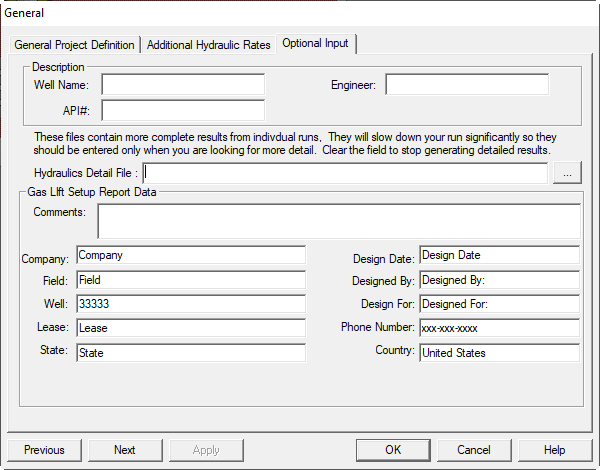Screen dimensions: 600x470
Task: Click the "Engineer:" label
Action: pyautogui.click(x=353, y=85)
